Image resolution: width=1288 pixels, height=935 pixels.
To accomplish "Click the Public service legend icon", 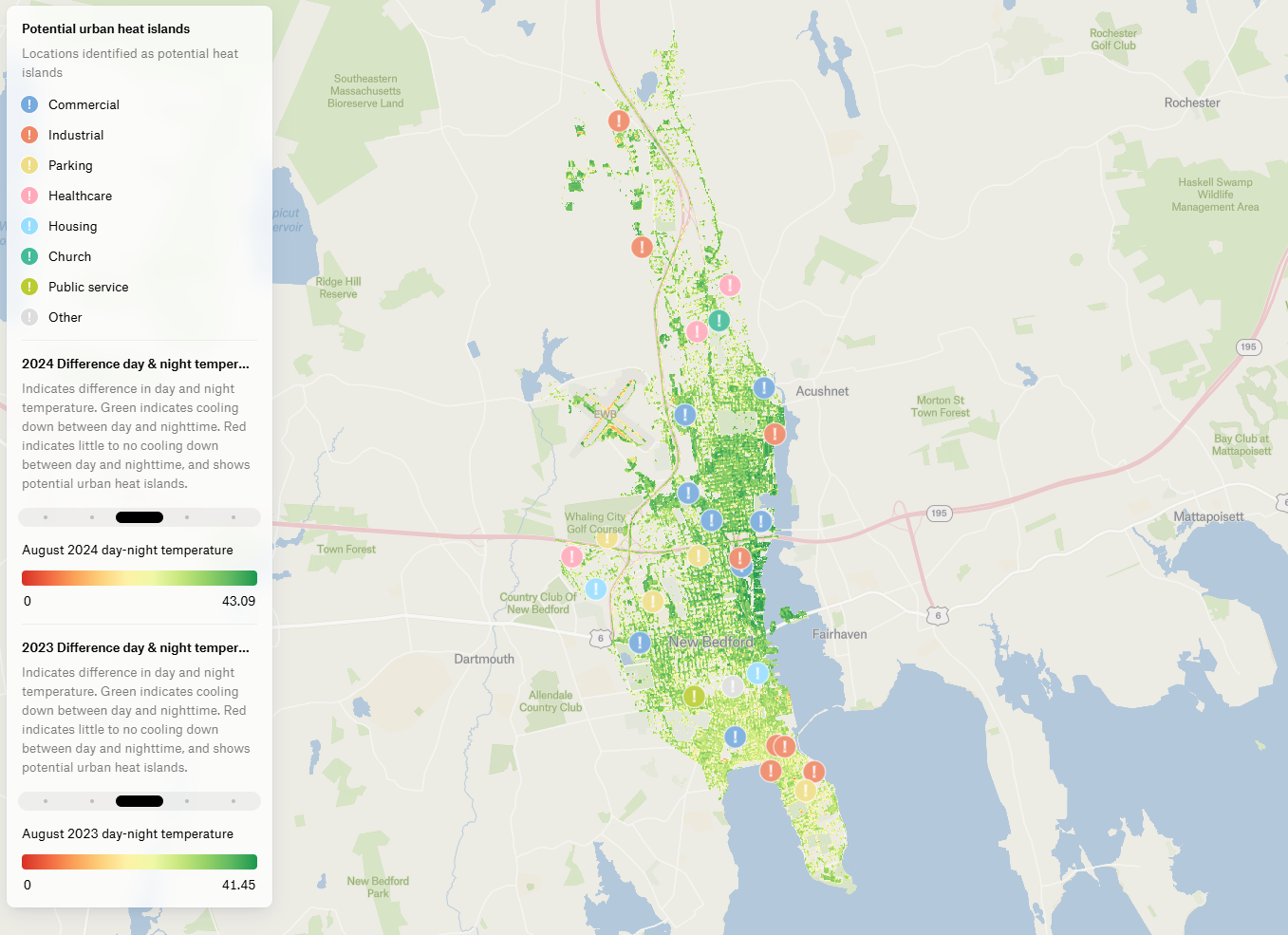I will (x=29, y=287).
